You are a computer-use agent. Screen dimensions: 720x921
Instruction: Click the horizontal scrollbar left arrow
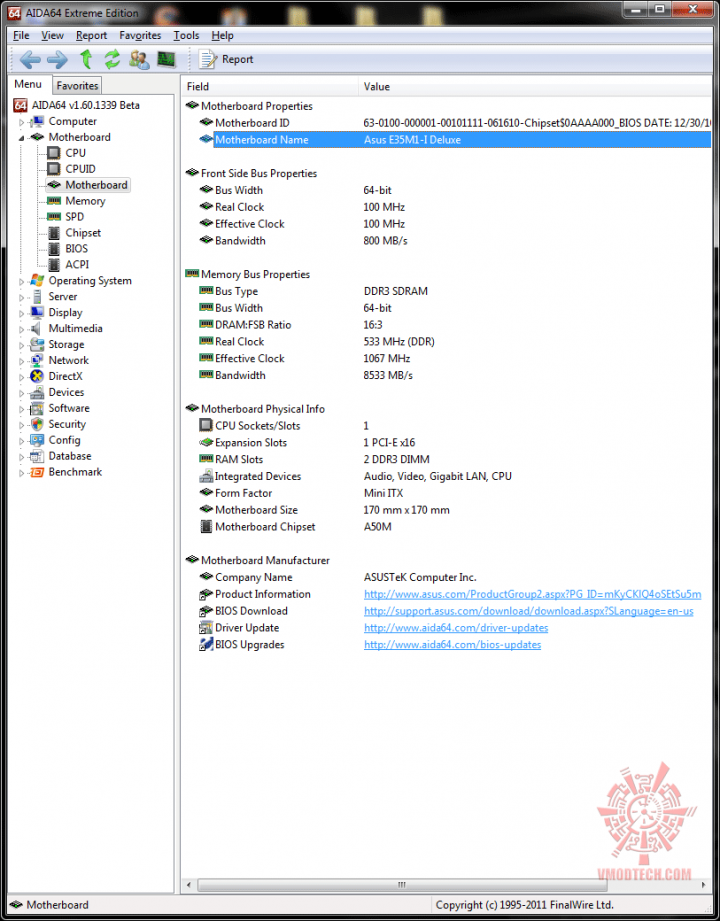point(189,885)
